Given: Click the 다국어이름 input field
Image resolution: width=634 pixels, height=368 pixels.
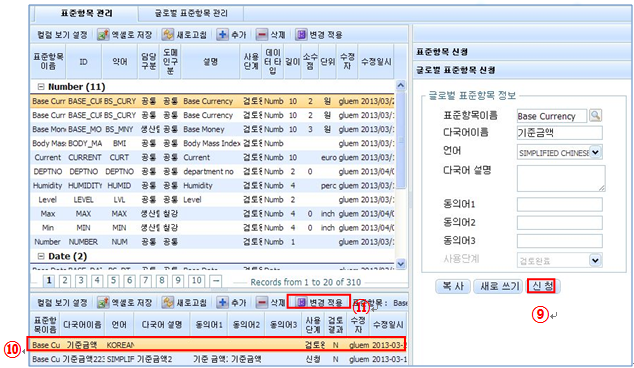Looking at the screenshot, I should [560, 133].
